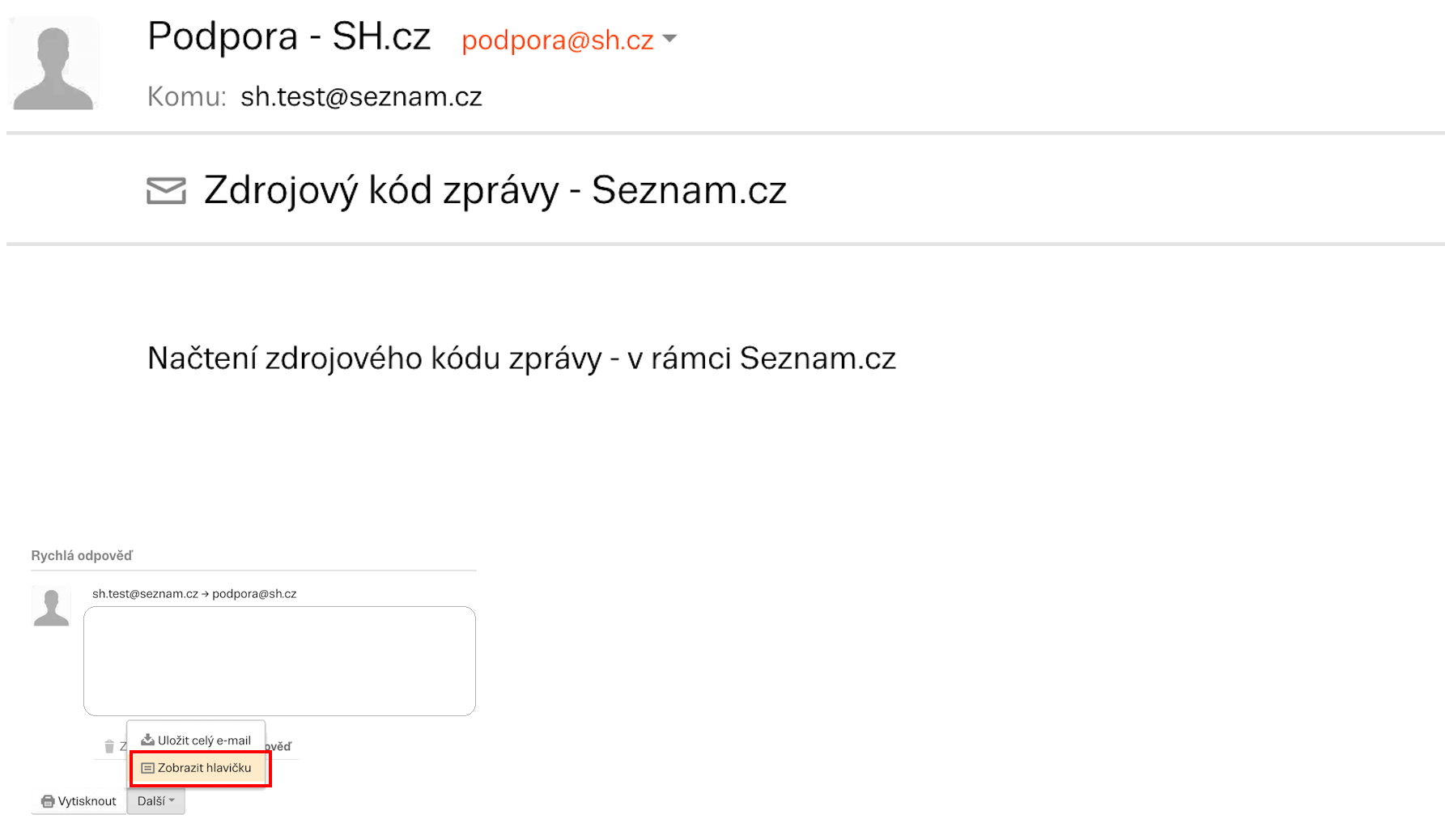Click the sh.test@seznam.cz → podpora@sh.cz reply label
Screen dimensions: 1445x840
pos(194,594)
